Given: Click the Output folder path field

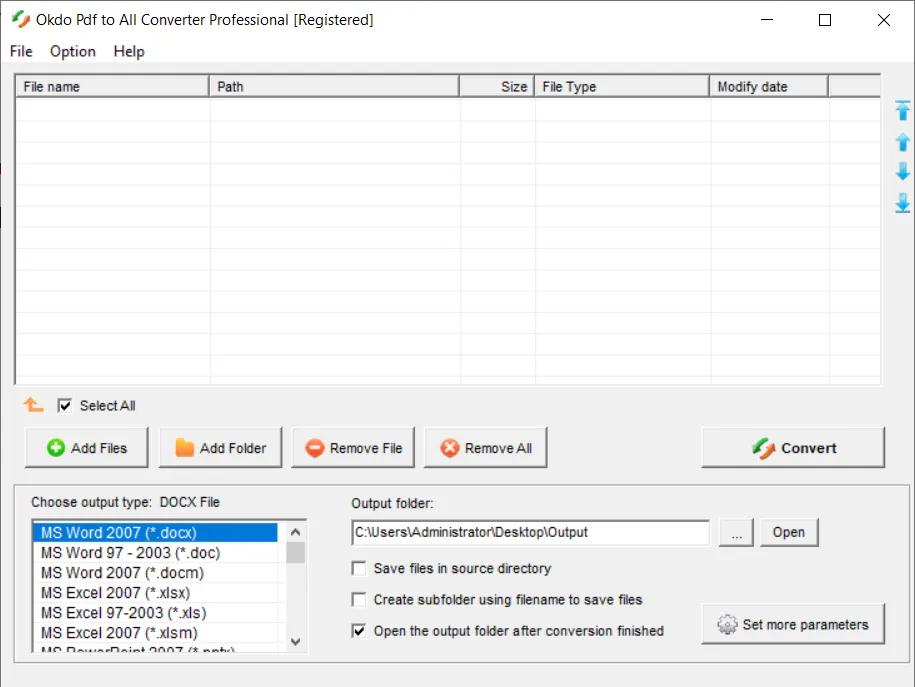Looking at the screenshot, I should pos(530,532).
